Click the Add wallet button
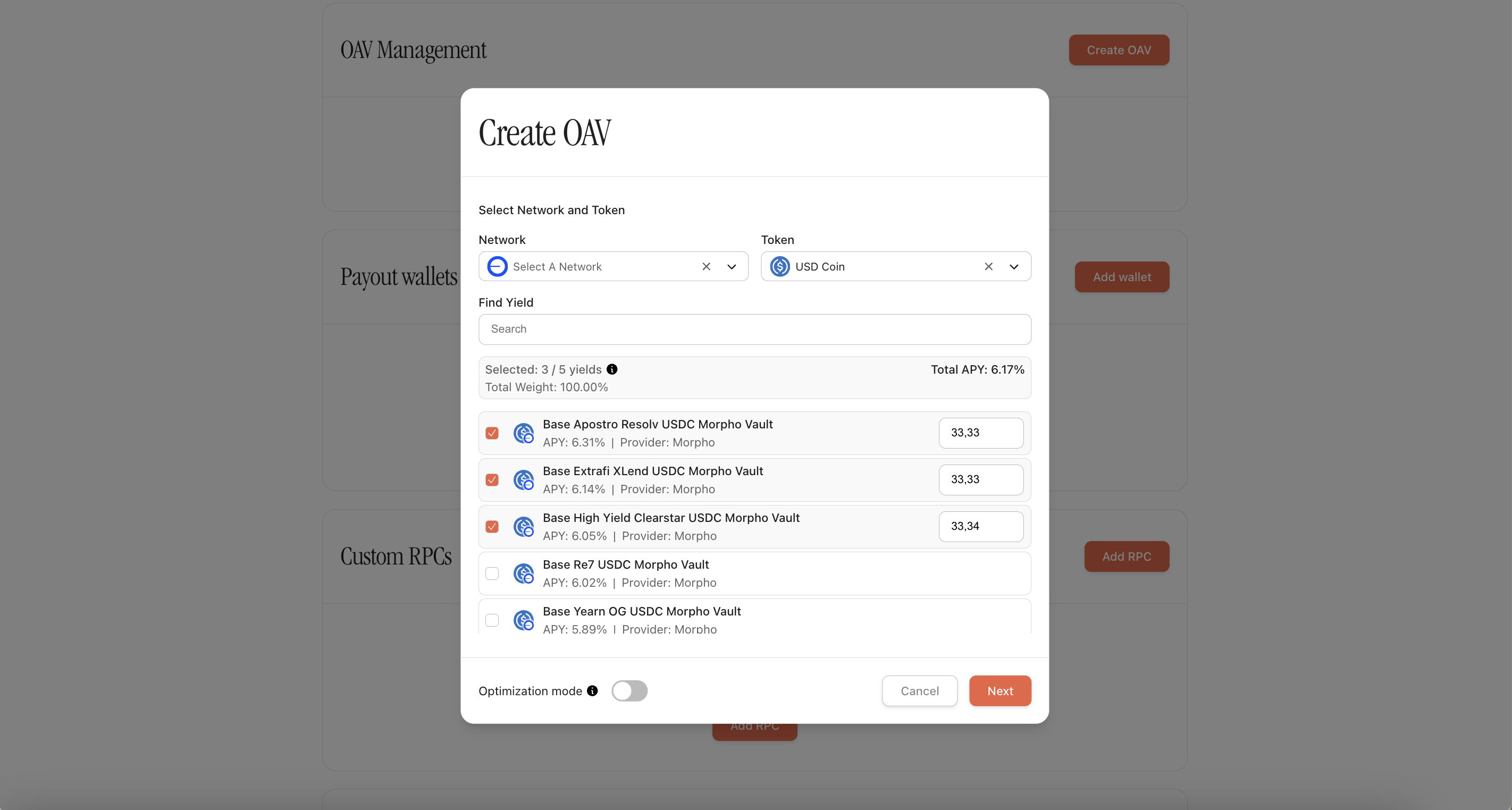The width and height of the screenshot is (1512, 810). (x=1122, y=277)
